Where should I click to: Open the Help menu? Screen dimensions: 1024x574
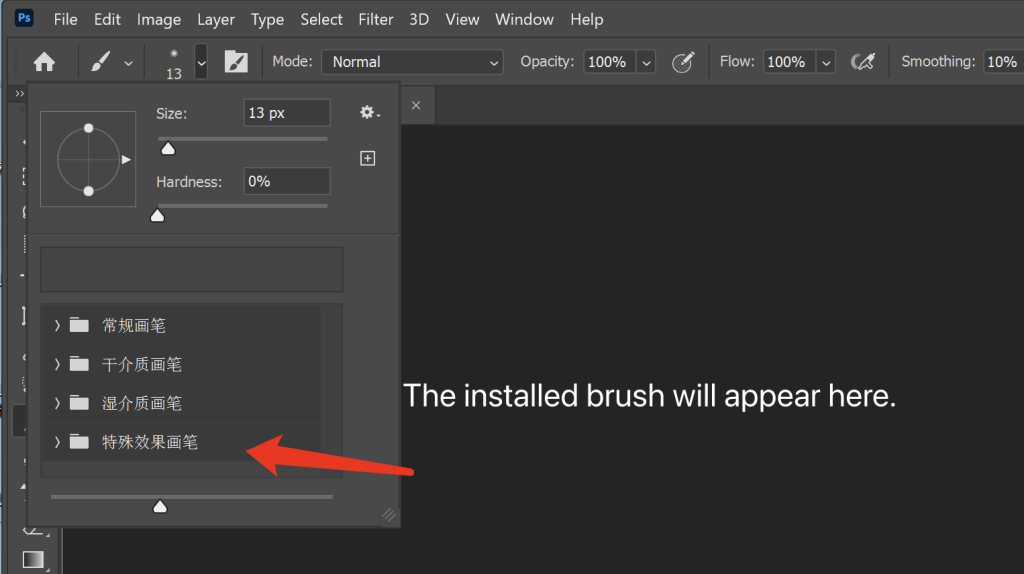point(586,20)
